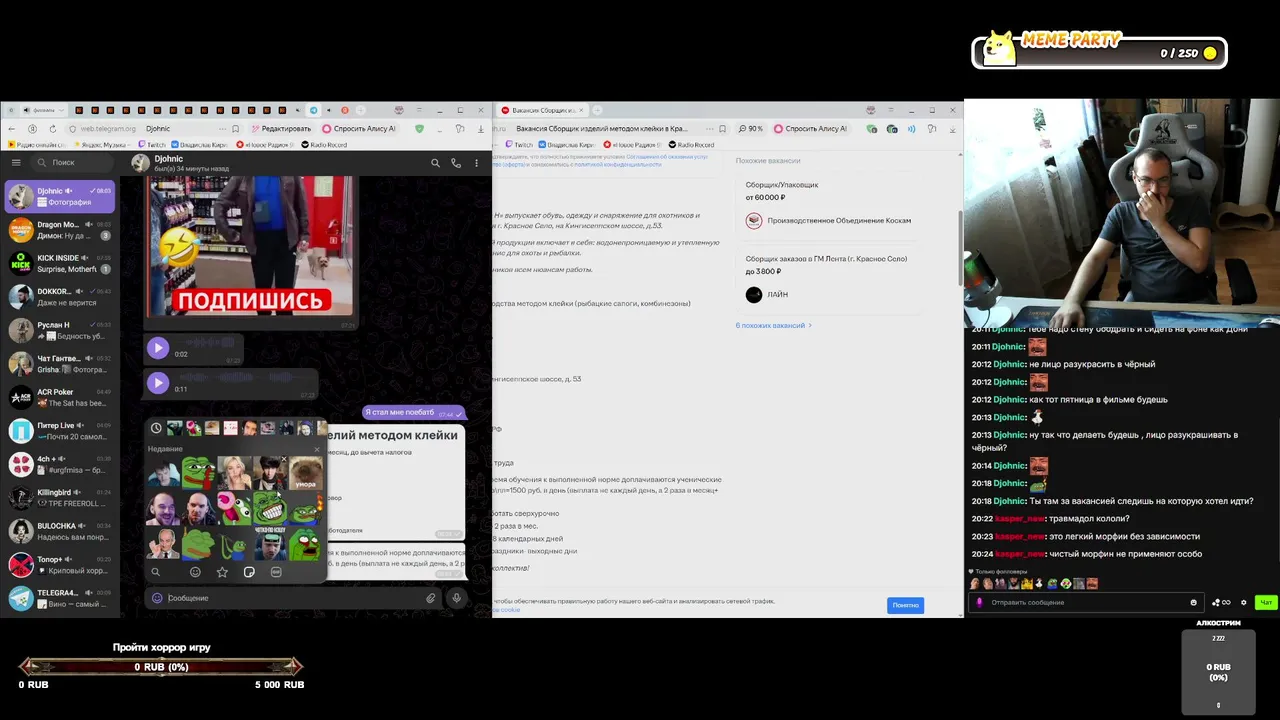The image size is (1280, 720).
Task: Open 'Radio Record' bookmark in Telegram window
Action: 324,145
